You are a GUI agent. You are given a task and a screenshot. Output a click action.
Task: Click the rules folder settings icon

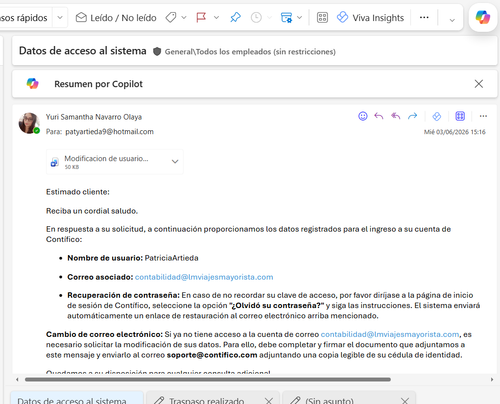click(x=286, y=17)
